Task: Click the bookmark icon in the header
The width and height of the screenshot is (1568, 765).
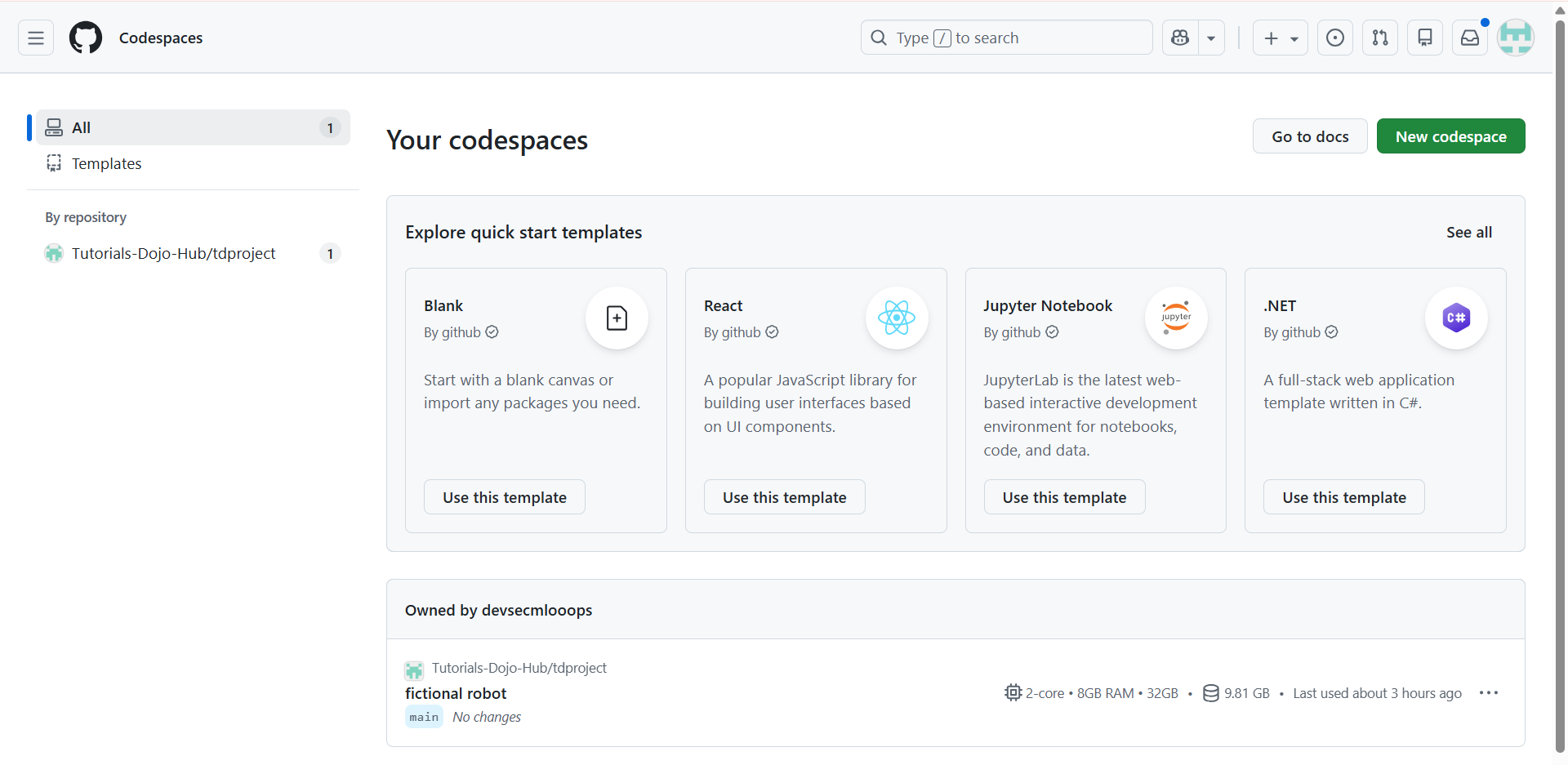Action: 1425,38
